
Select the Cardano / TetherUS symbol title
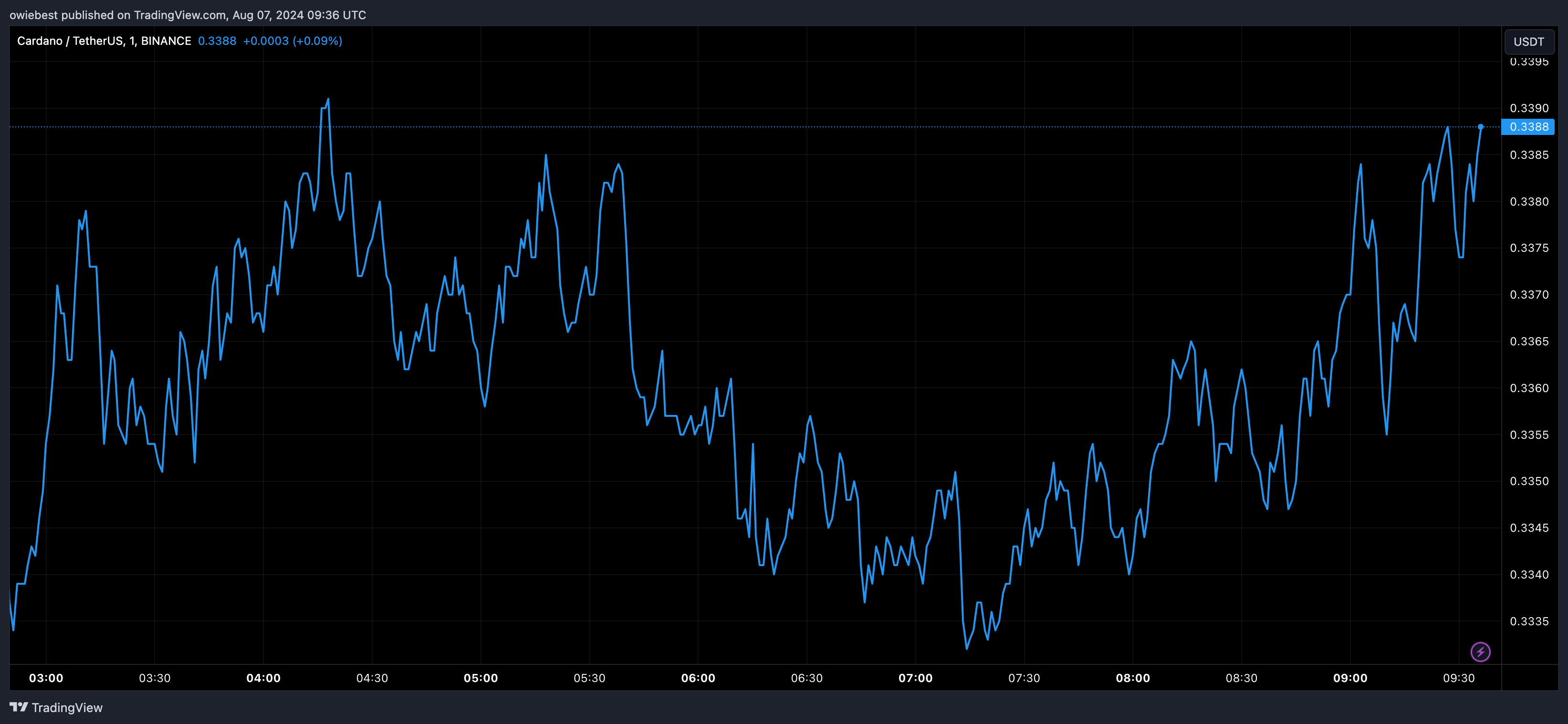(x=104, y=41)
